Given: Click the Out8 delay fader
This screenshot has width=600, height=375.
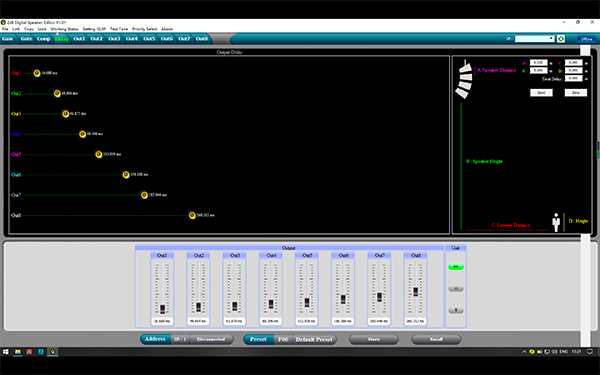Looking at the screenshot, I should (416, 292).
